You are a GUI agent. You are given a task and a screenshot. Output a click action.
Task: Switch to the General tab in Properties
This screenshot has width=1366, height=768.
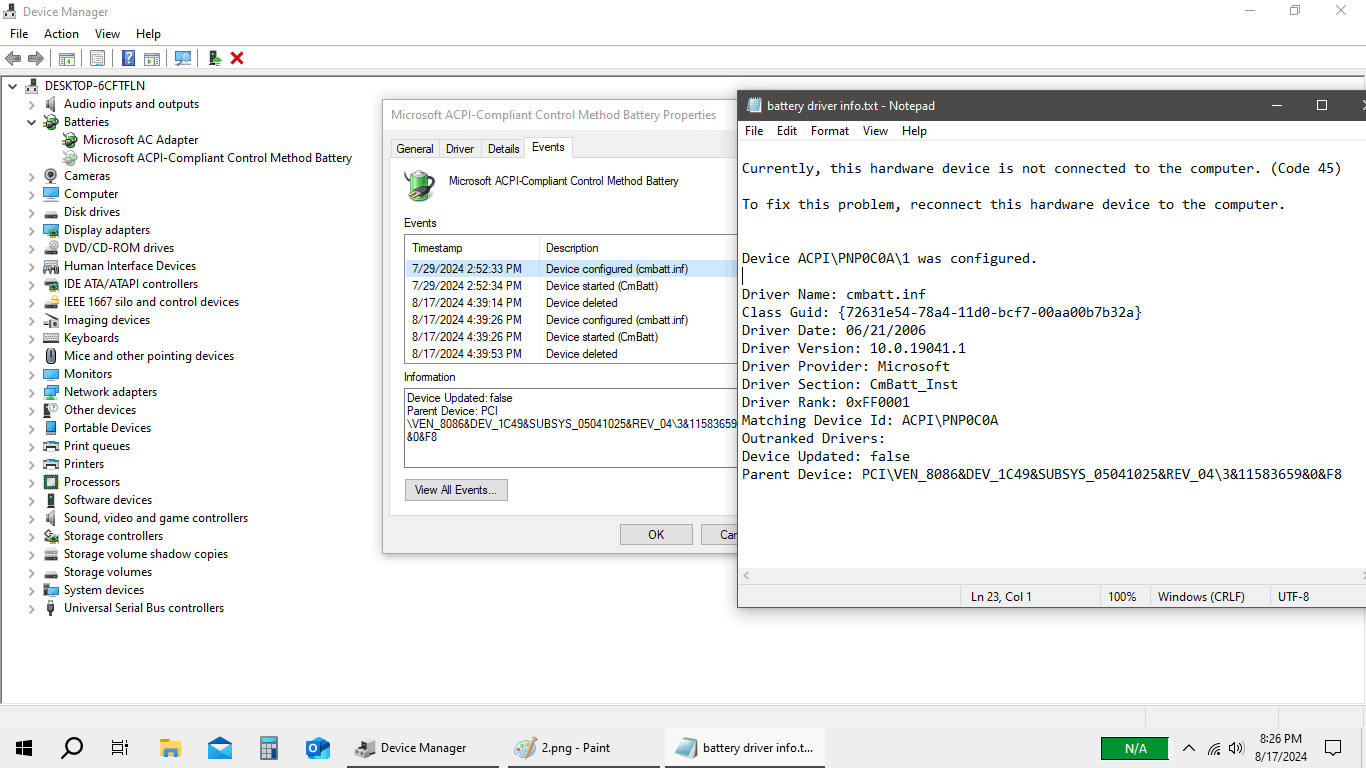(415, 149)
